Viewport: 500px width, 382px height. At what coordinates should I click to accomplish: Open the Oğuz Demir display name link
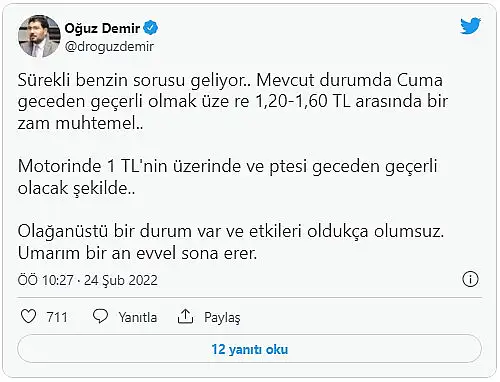(x=102, y=28)
